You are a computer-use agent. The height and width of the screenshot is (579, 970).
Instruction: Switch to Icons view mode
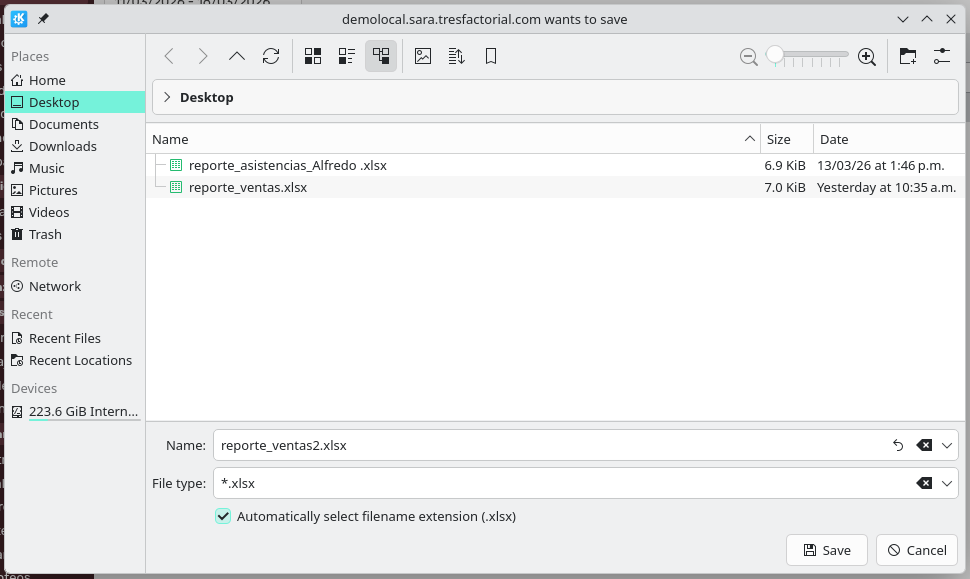tap(313, 57)
